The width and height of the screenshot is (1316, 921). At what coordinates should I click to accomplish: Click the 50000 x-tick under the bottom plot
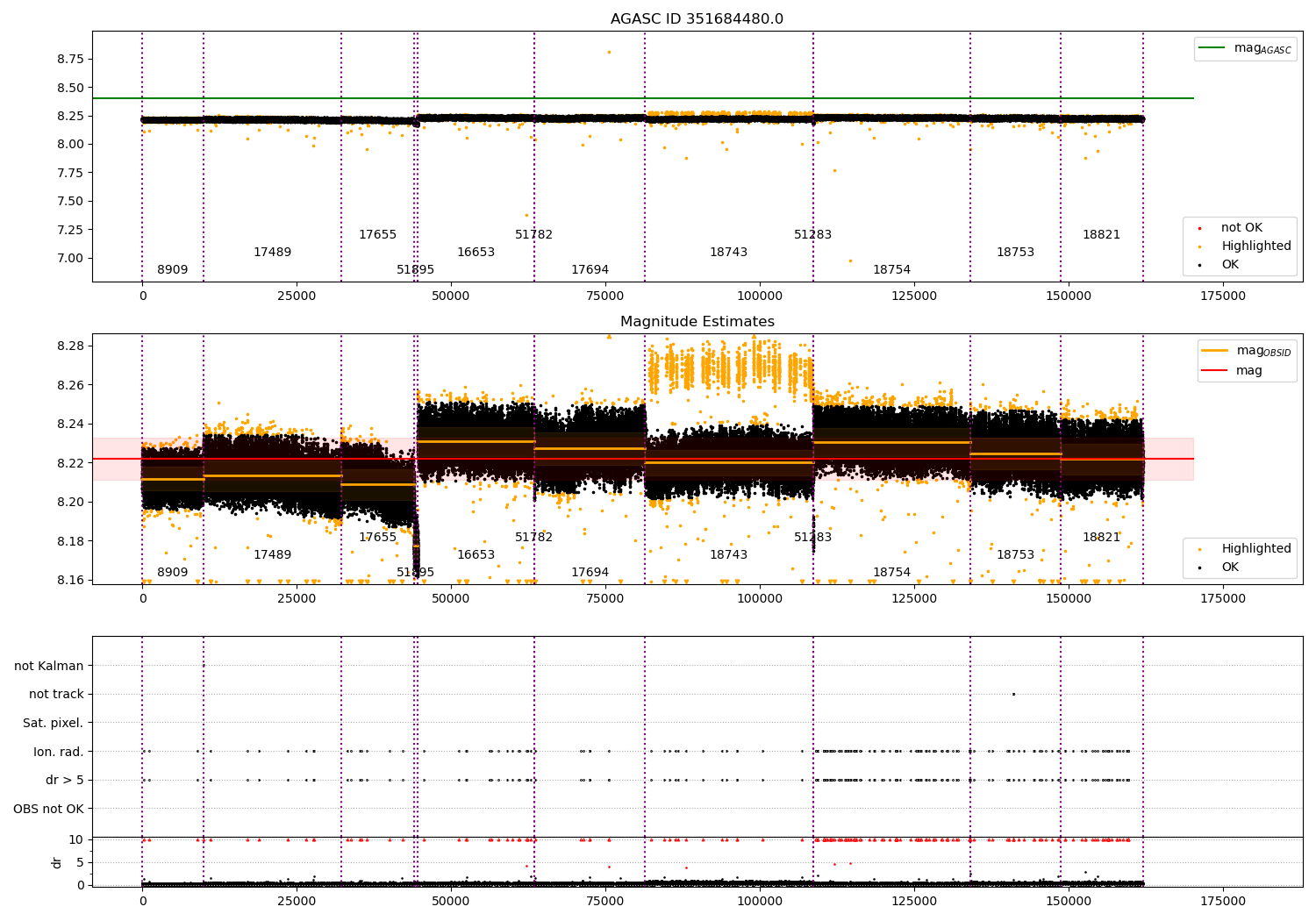coord(451,902)
